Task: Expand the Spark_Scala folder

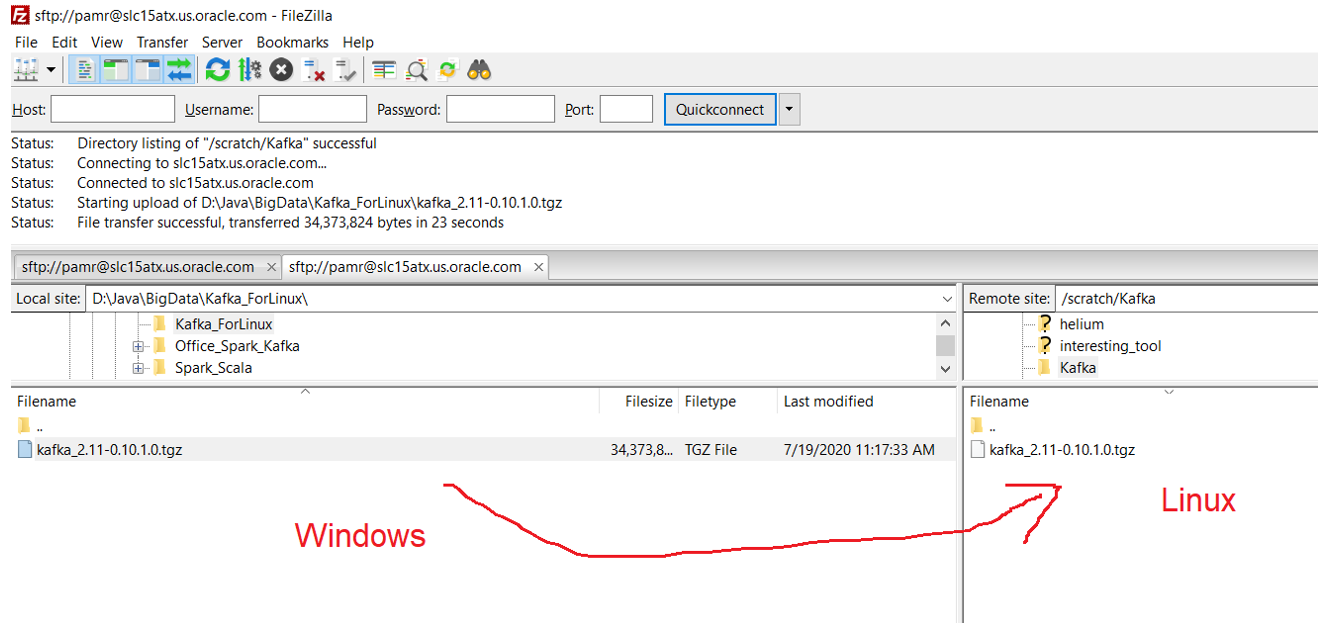Action: (x=137, y=368)
